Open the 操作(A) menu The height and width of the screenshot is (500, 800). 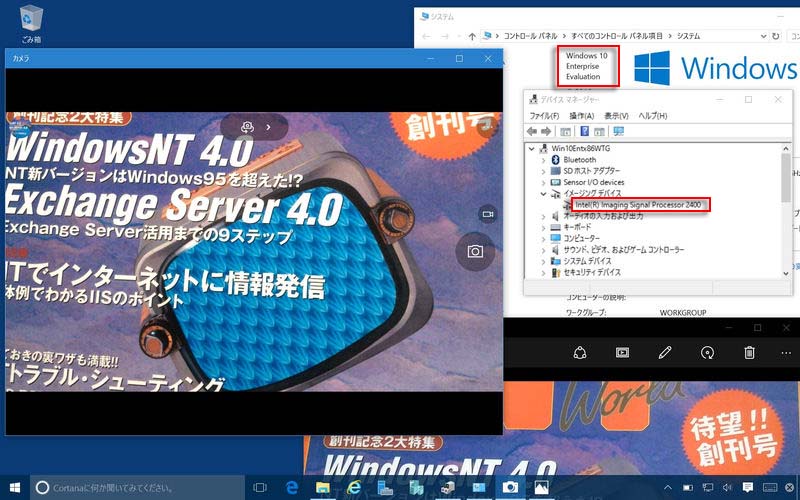pyautogui.click(x=582, y=116)
